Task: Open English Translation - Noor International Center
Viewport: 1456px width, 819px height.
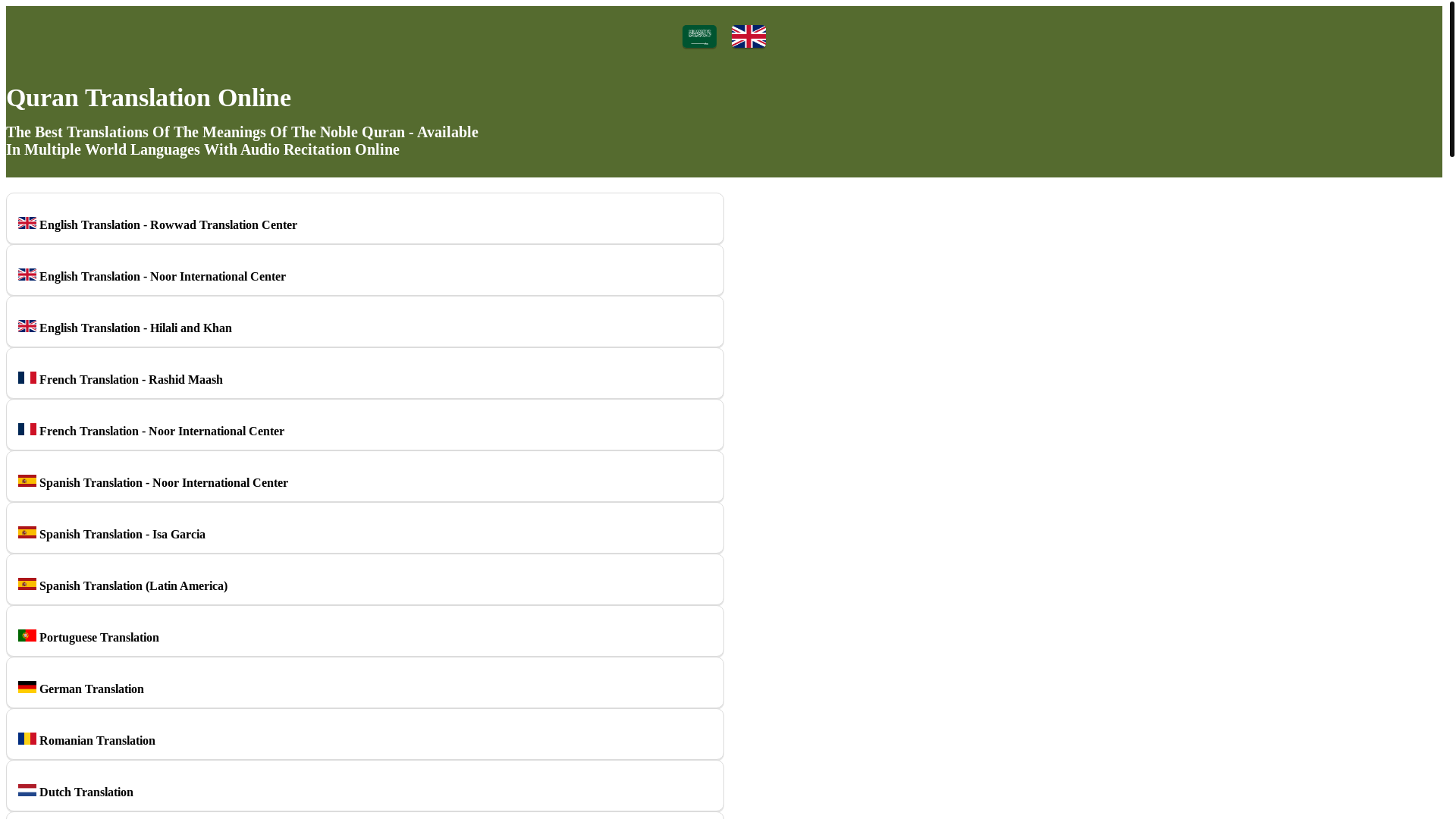Action: click(x=365, y=270)
